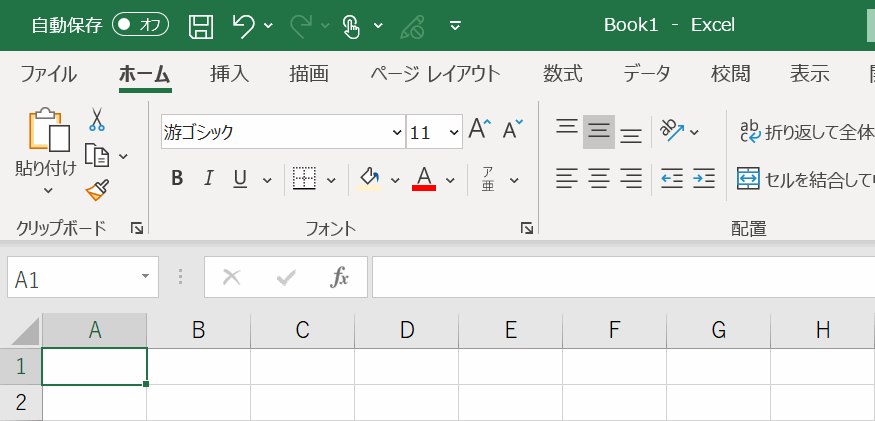Click the Save floppy disk icon
875x421 pixels.
201,25
